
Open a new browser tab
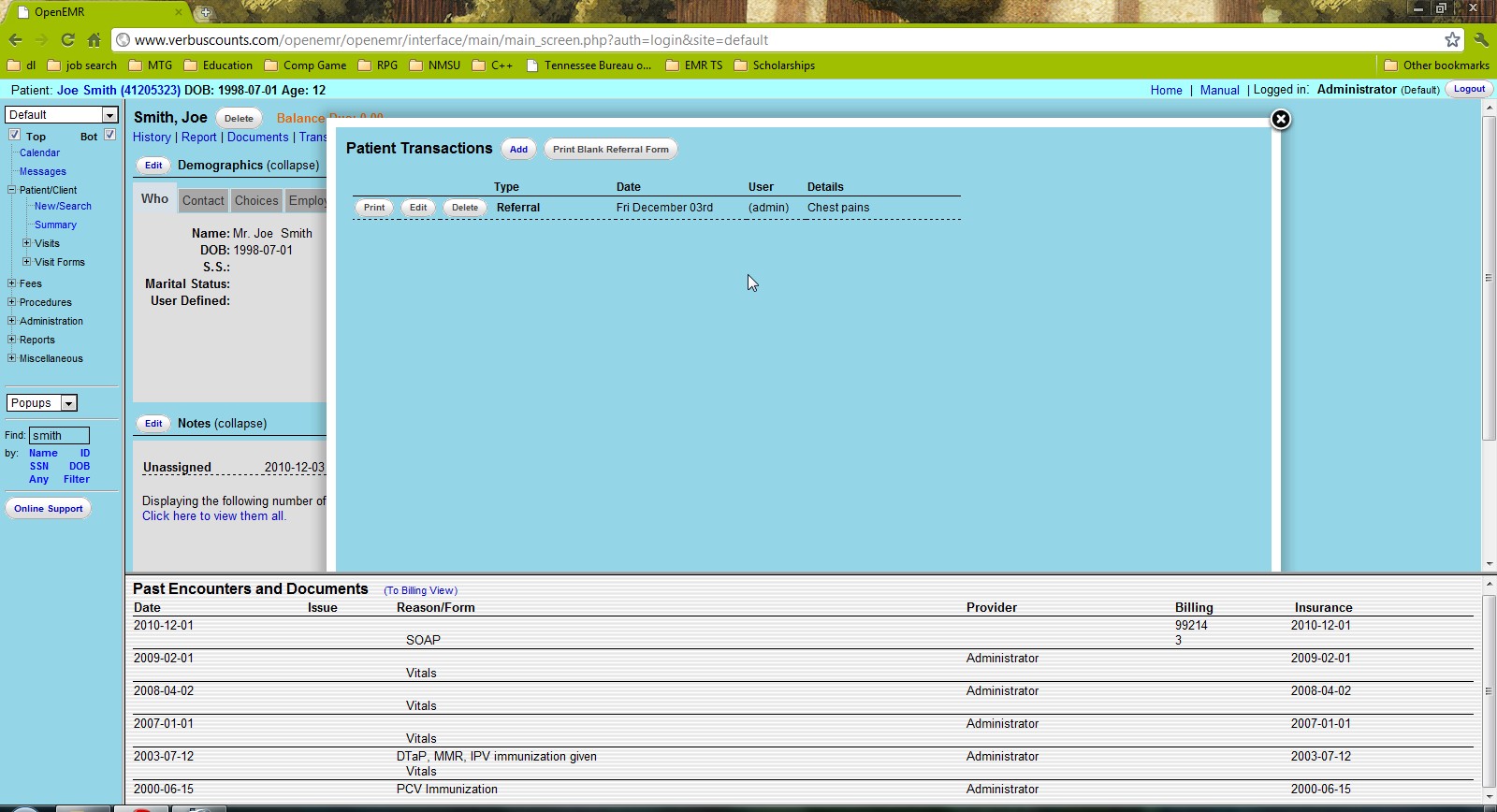coord(205,12)
